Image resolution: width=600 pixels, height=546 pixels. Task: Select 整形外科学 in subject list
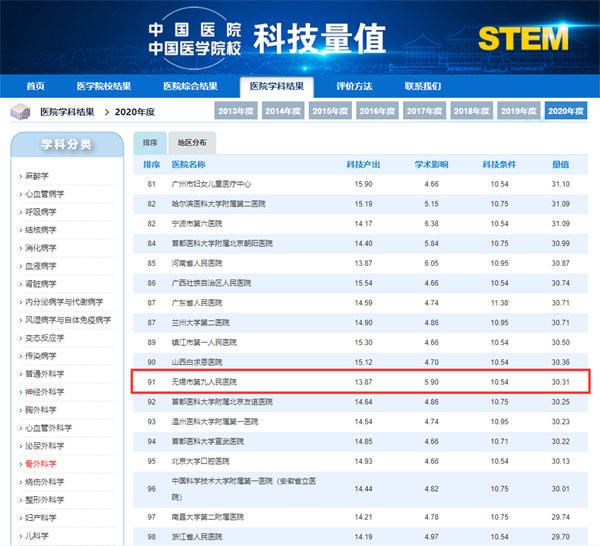44,500
